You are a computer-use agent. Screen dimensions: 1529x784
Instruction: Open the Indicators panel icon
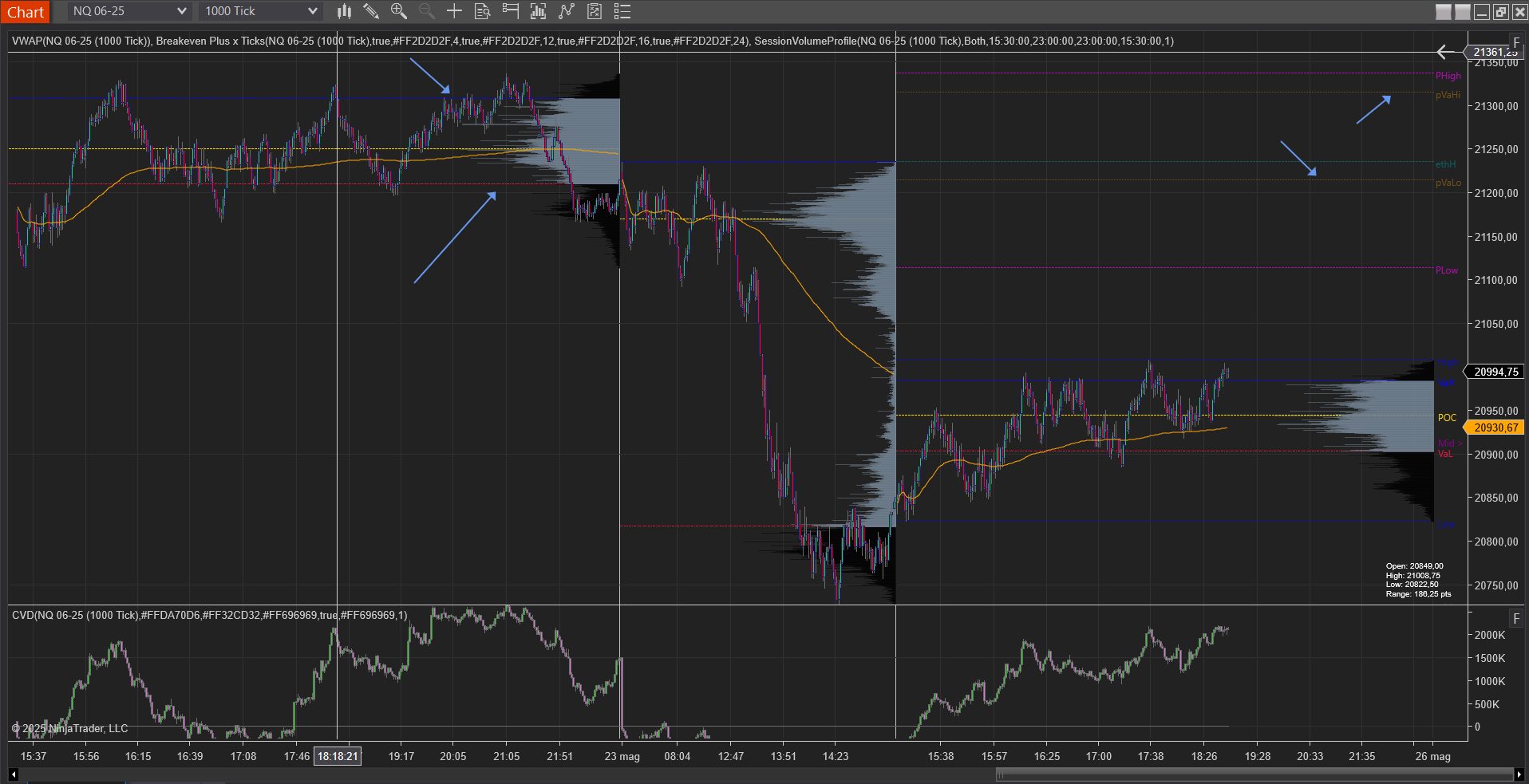[x=538, y=11]
